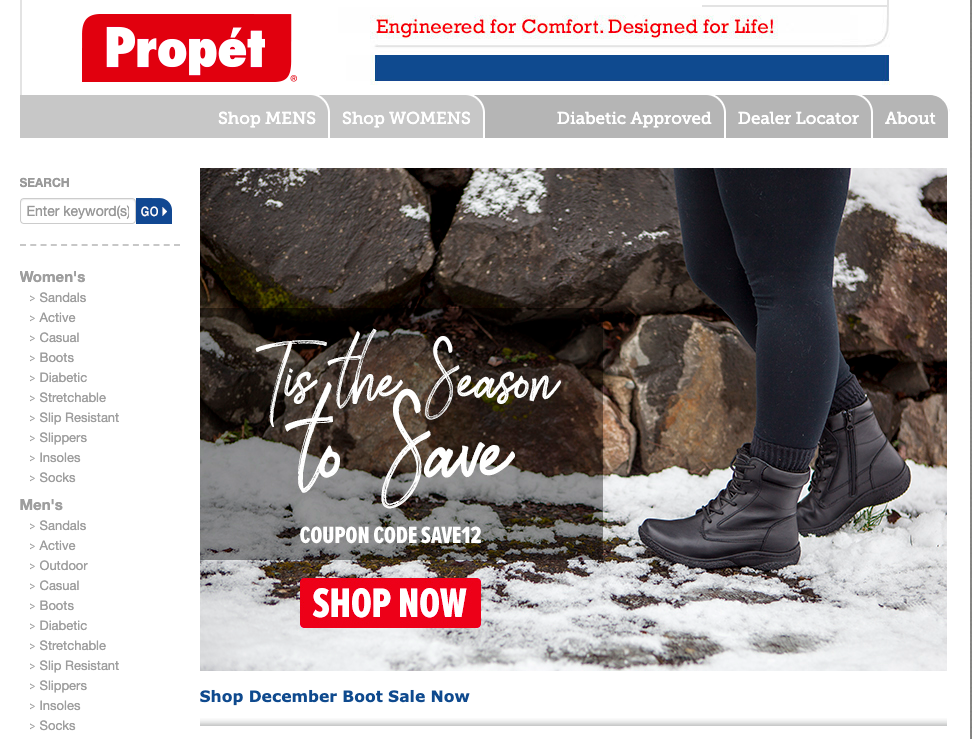
Task: Open Men's Insoles category
Action: [60, 706]
